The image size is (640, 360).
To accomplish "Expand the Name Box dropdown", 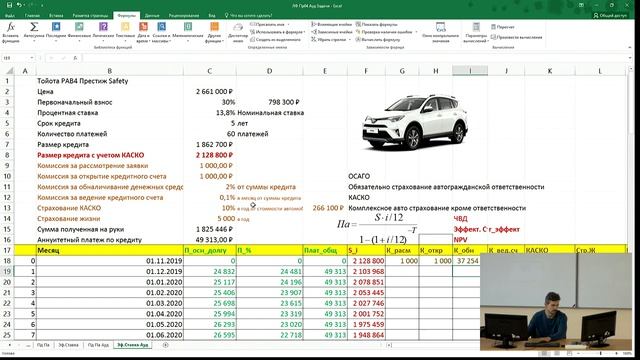I will [32, 58].
